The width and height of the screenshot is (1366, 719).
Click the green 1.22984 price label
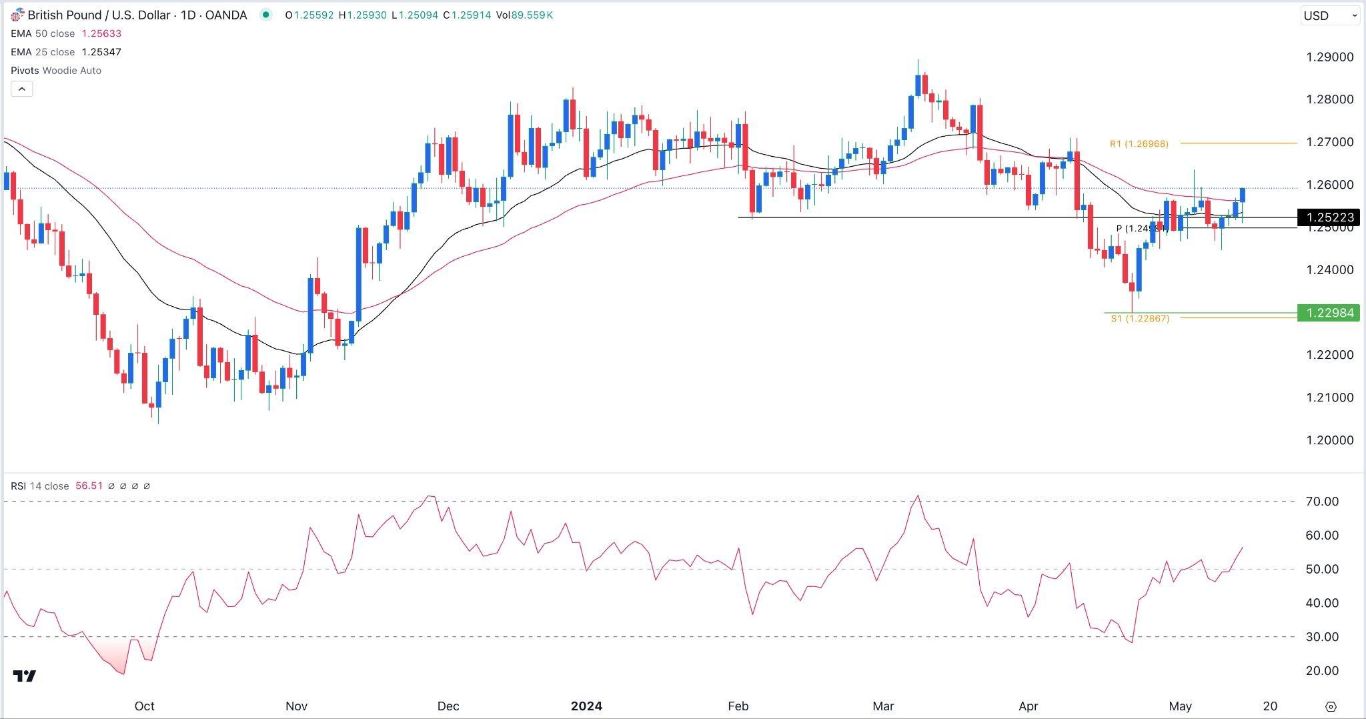(1327, 313)
